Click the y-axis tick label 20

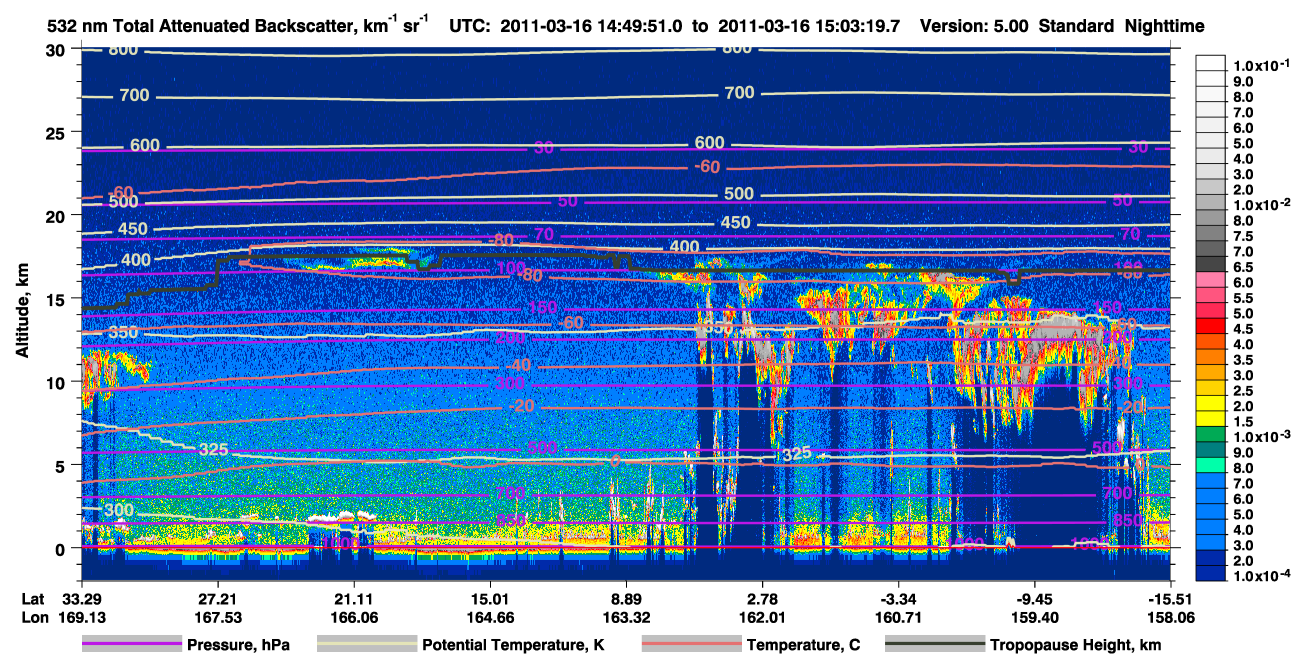tap(58, 215)
